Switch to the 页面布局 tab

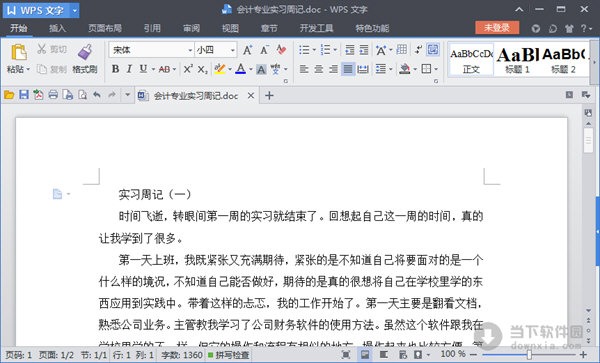tap(104, 28)
